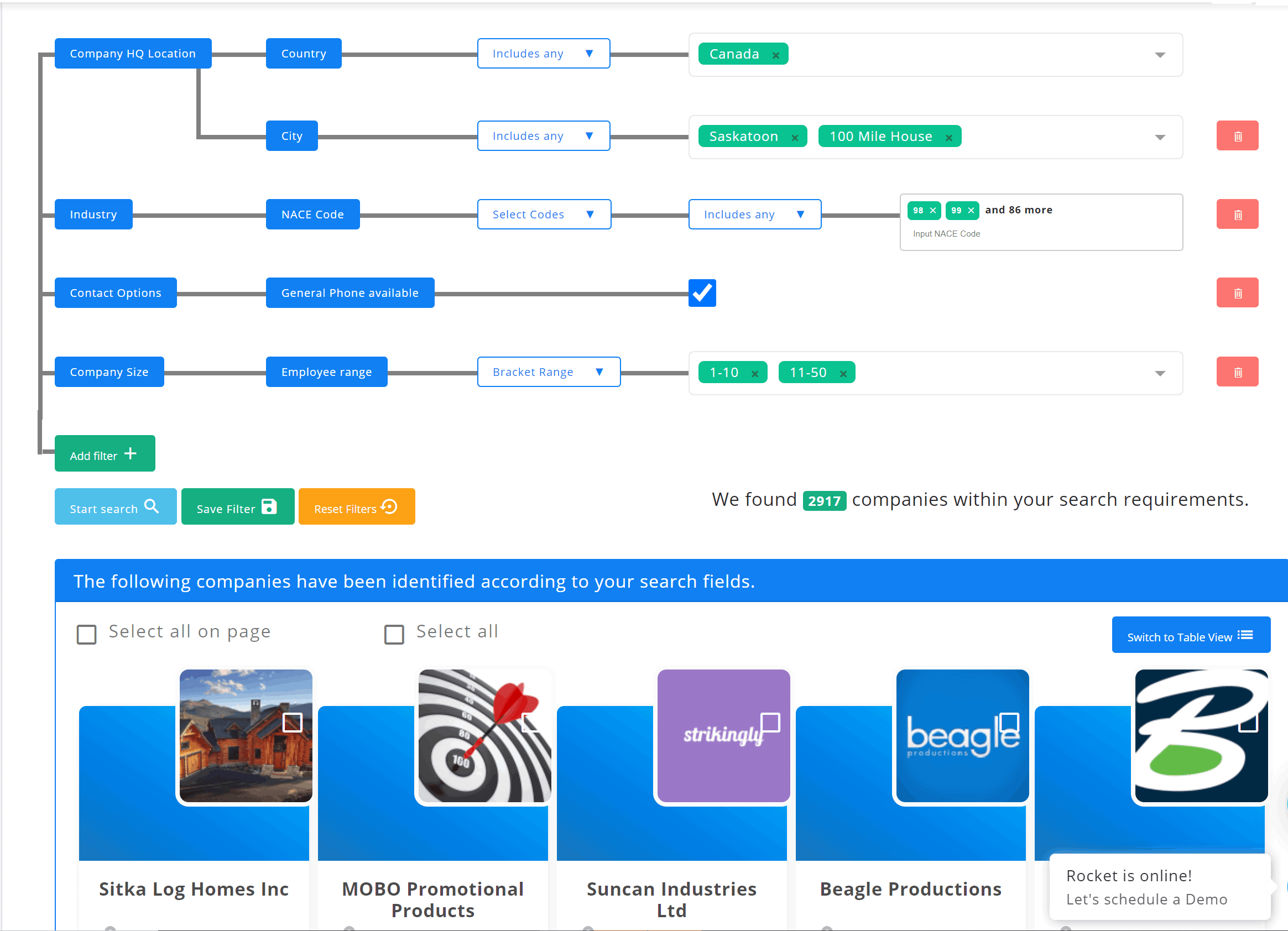Remove the Canada tag

(x=775, y=55)
